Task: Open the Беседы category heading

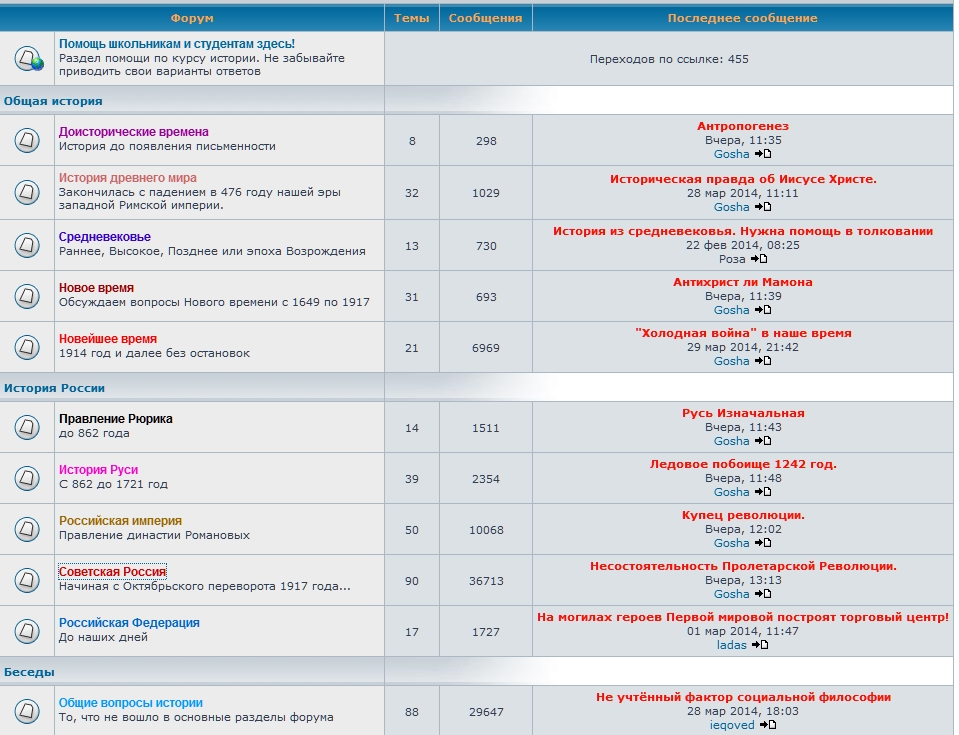Action: click(x=29, y=672)
